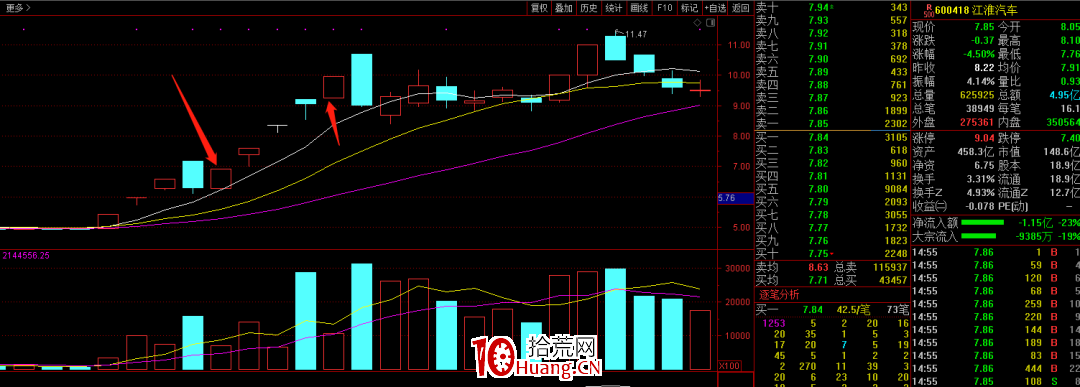Click the 返回 back button

coord(740,8)
